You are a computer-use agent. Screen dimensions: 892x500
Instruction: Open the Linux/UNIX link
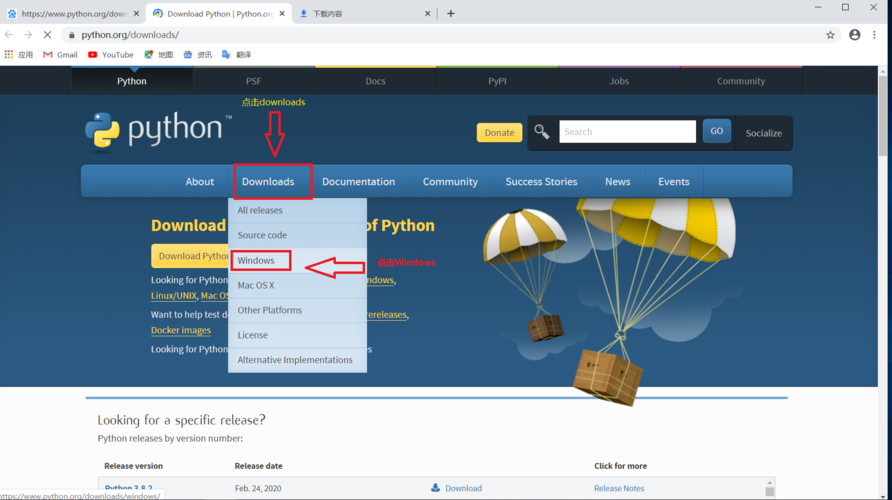174,296
